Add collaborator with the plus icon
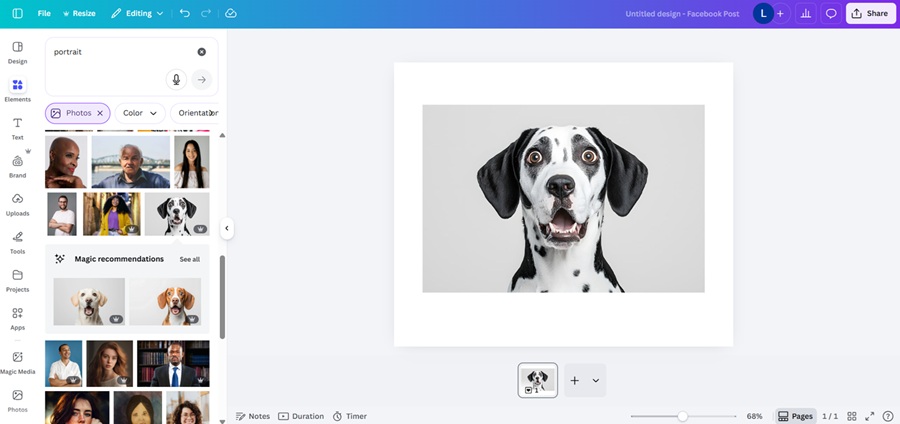The image size is (900, 424). (x=780, y=13)
